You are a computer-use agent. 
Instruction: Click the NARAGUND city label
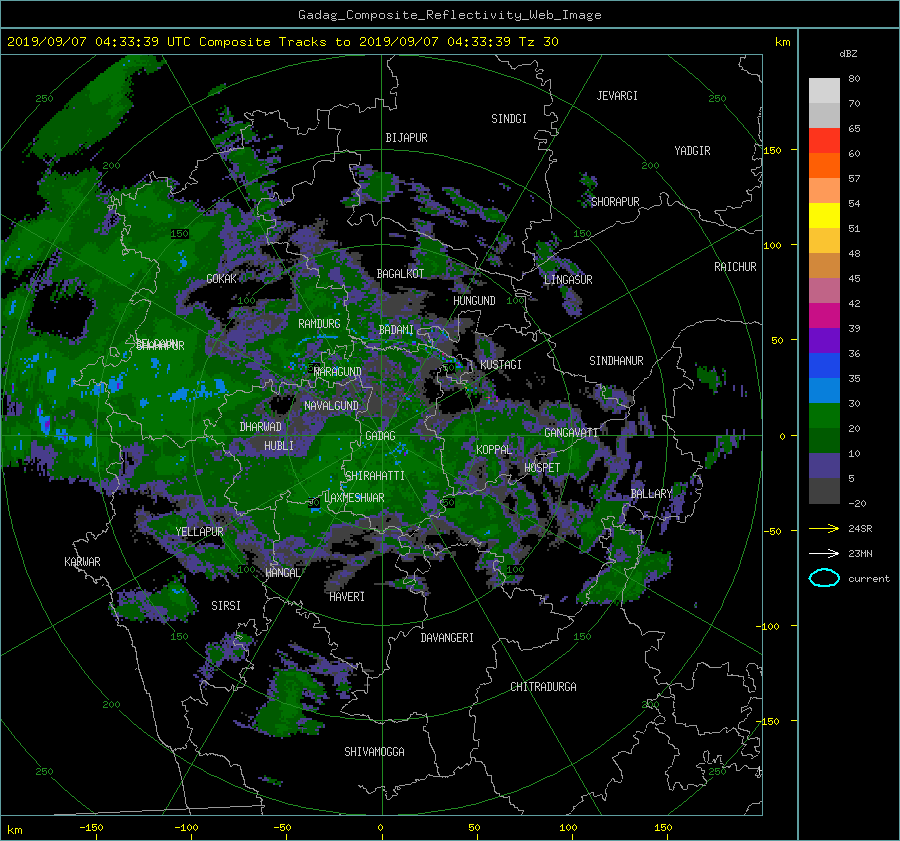click(x=338, y=371)
